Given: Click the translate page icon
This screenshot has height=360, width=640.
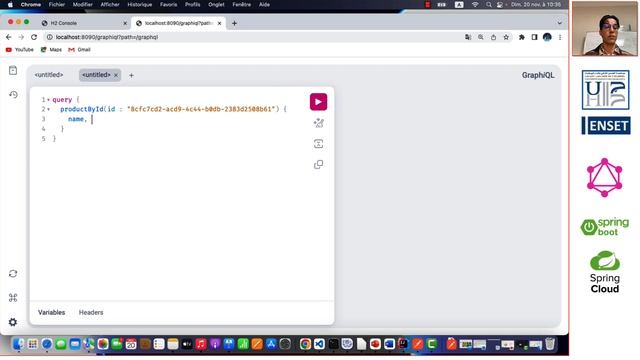Looking at the screenshot, I should pos(468,37).
